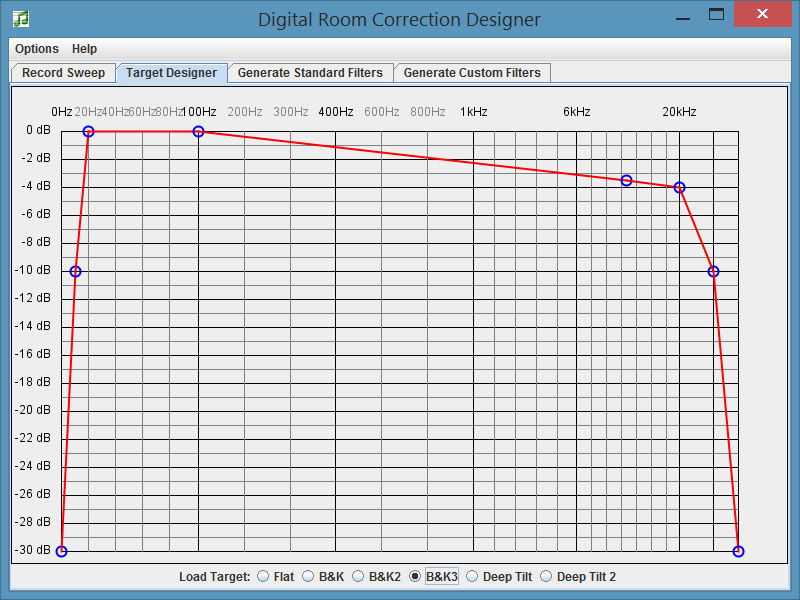Click the -30 dB control point at far left
800x600 pixels.
(x=61, y=550)
